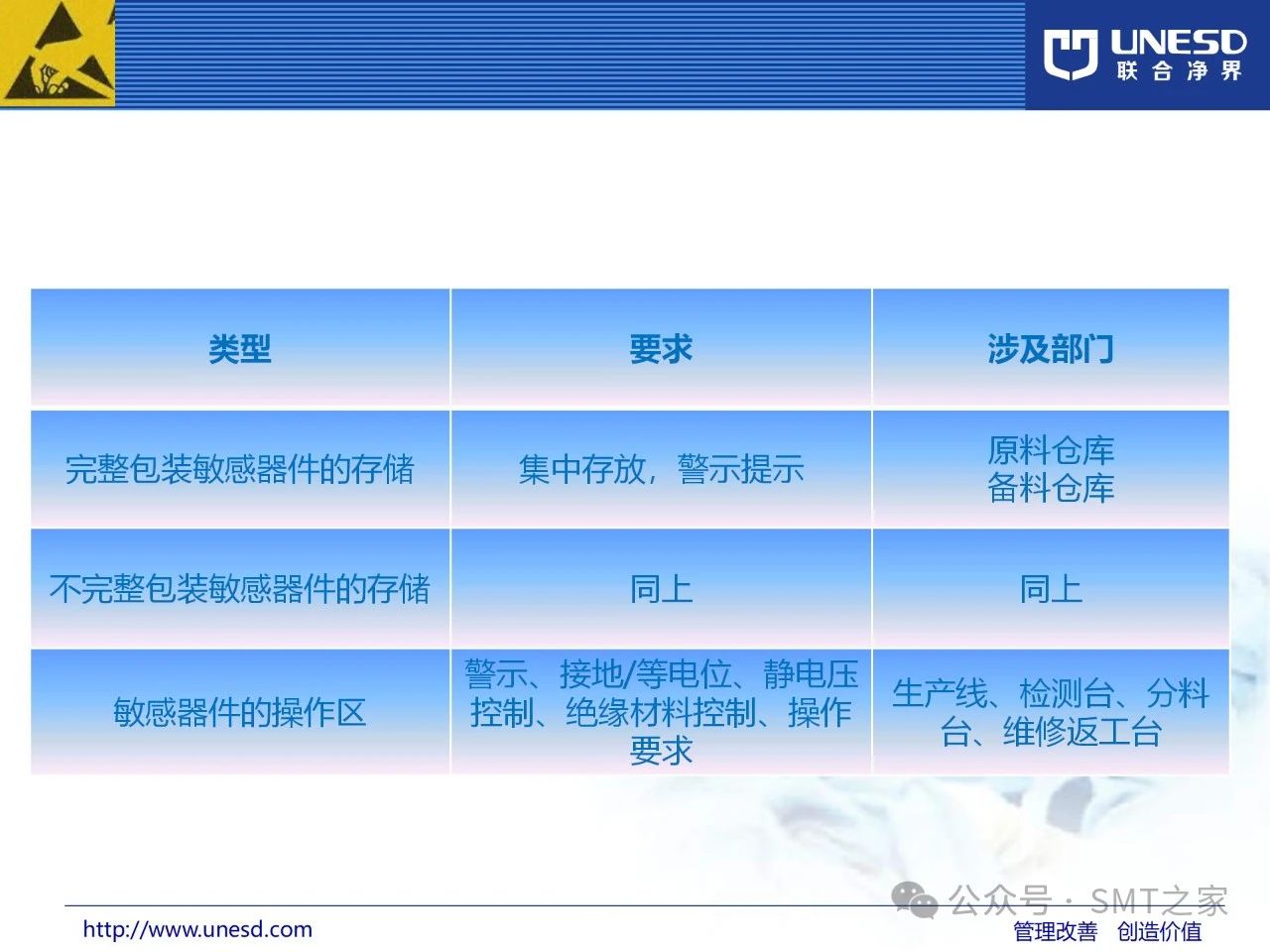The image size is (1270, 952).
Task: Click 同上 in the 涉及部门 column
Action: (x=1051, y=588)
